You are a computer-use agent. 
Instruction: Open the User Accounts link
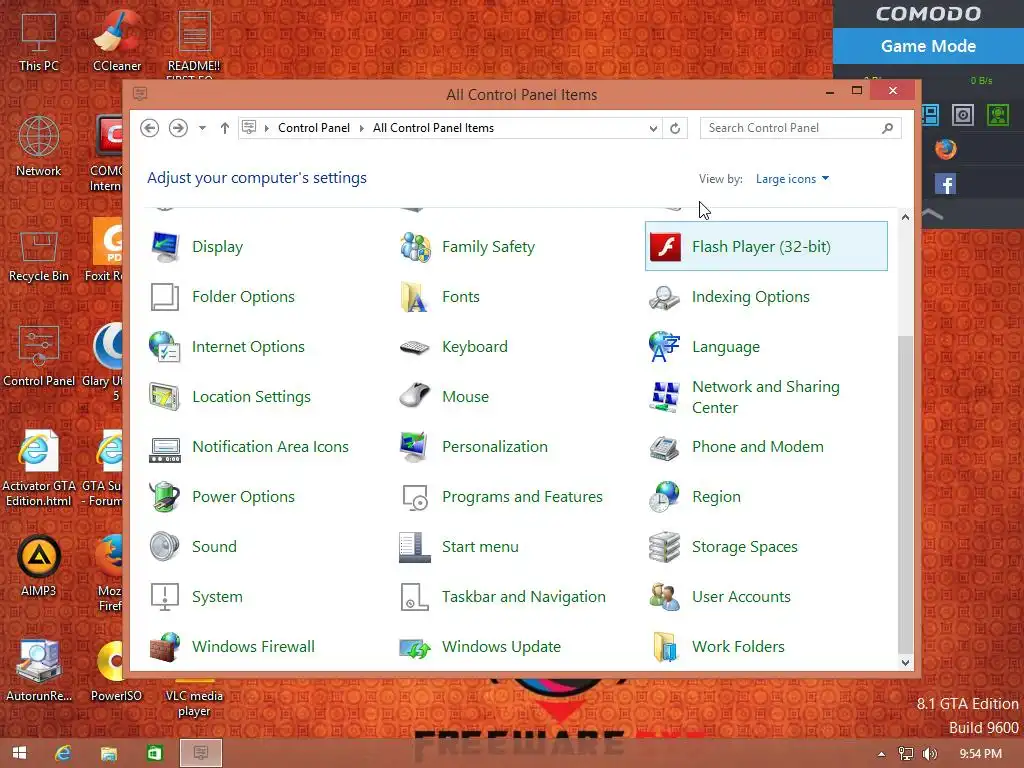741,597
